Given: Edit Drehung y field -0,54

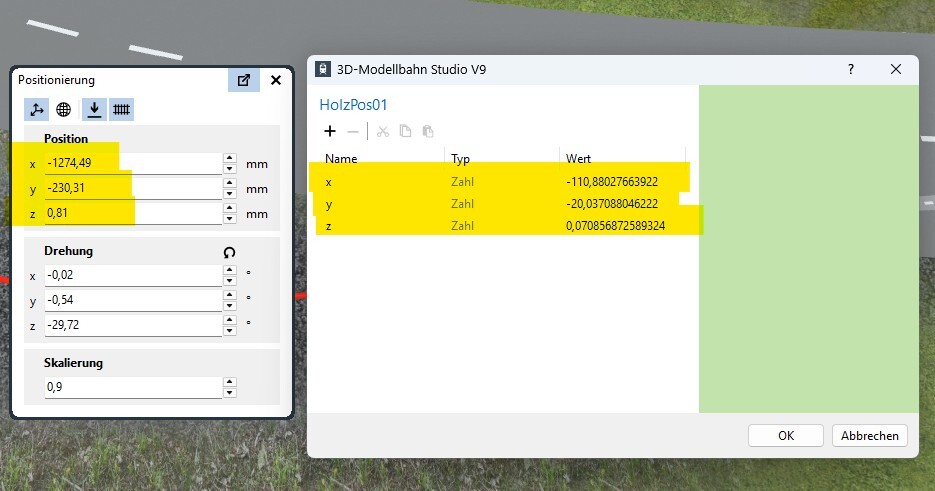Looking at the screenshot, I should pos(133,300).
